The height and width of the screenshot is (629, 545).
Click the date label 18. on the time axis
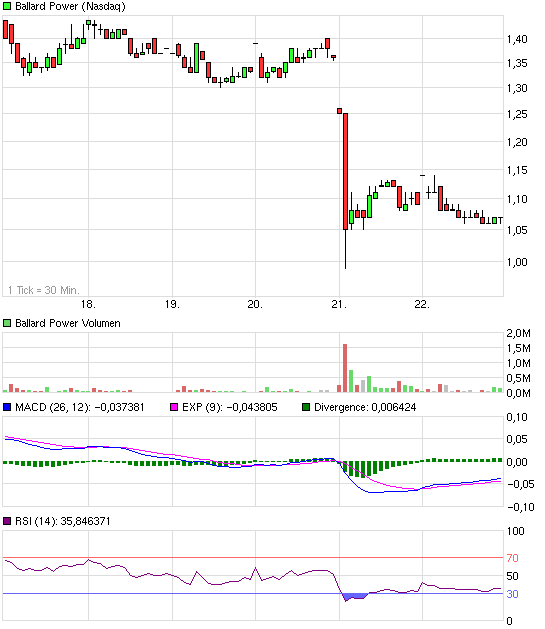(x=88, y=304)
